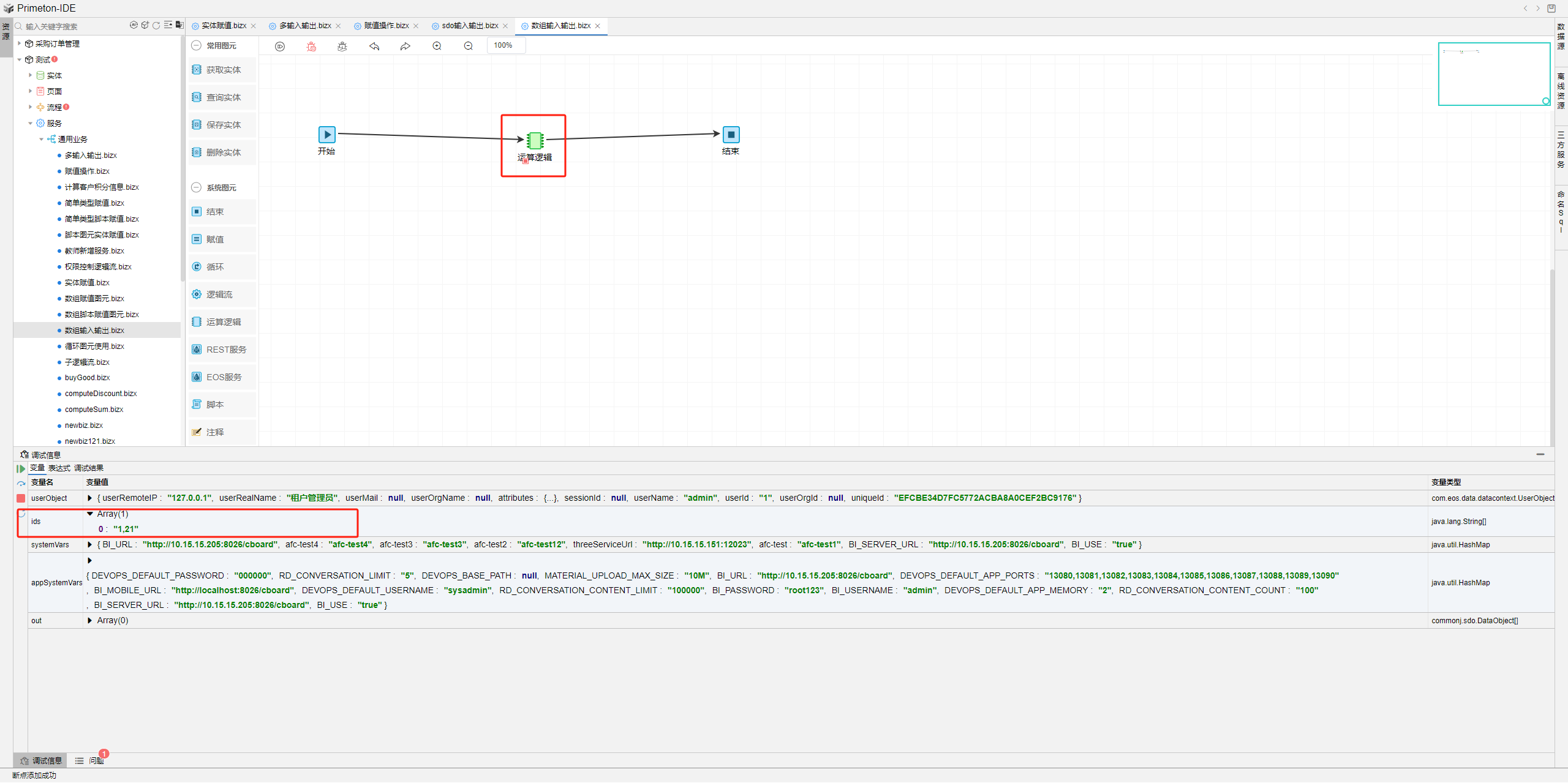Collapse the 系统图元 palette section
1568x783 pixels.
(x=197, y=188)
